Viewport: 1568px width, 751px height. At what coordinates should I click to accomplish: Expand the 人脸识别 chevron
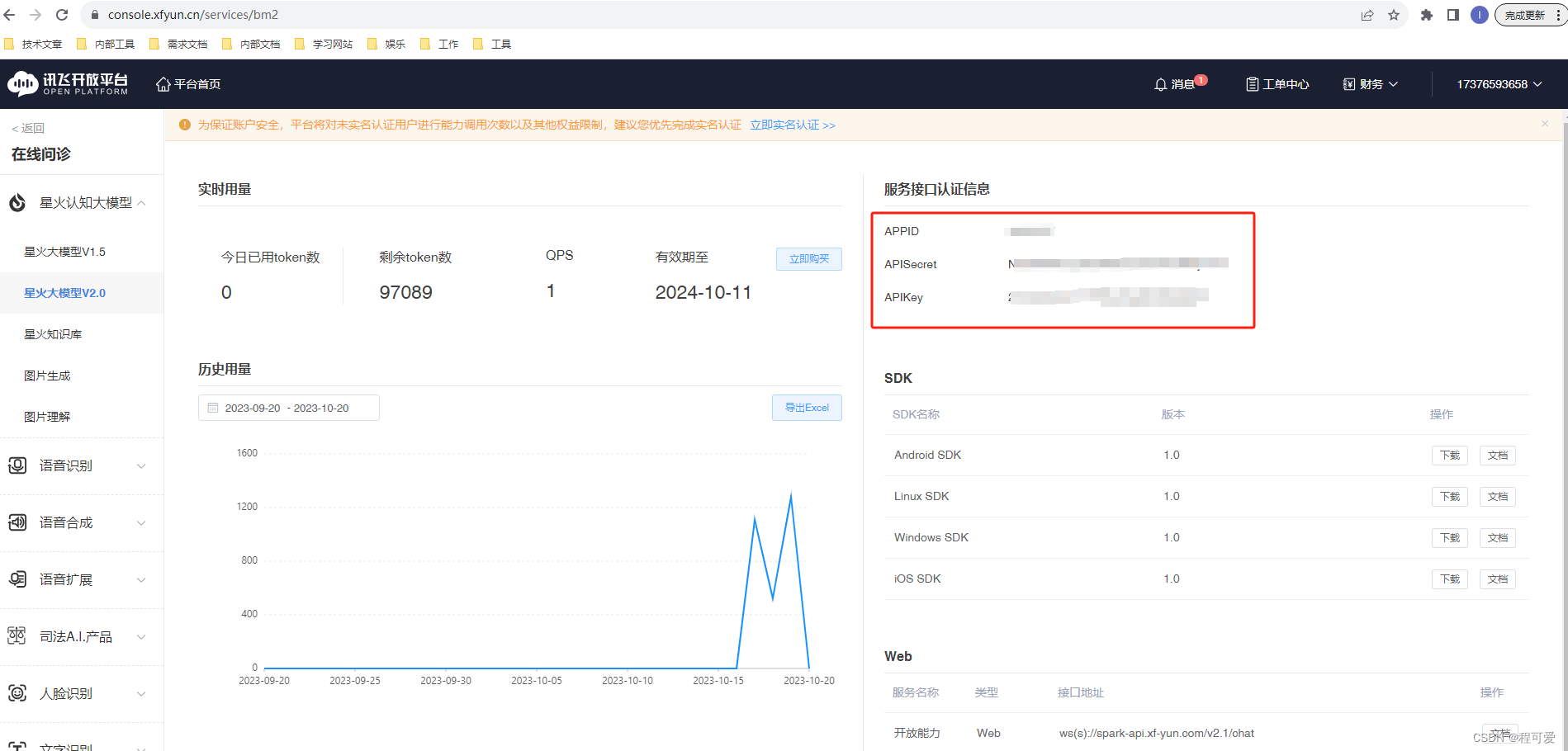(141, 694)
